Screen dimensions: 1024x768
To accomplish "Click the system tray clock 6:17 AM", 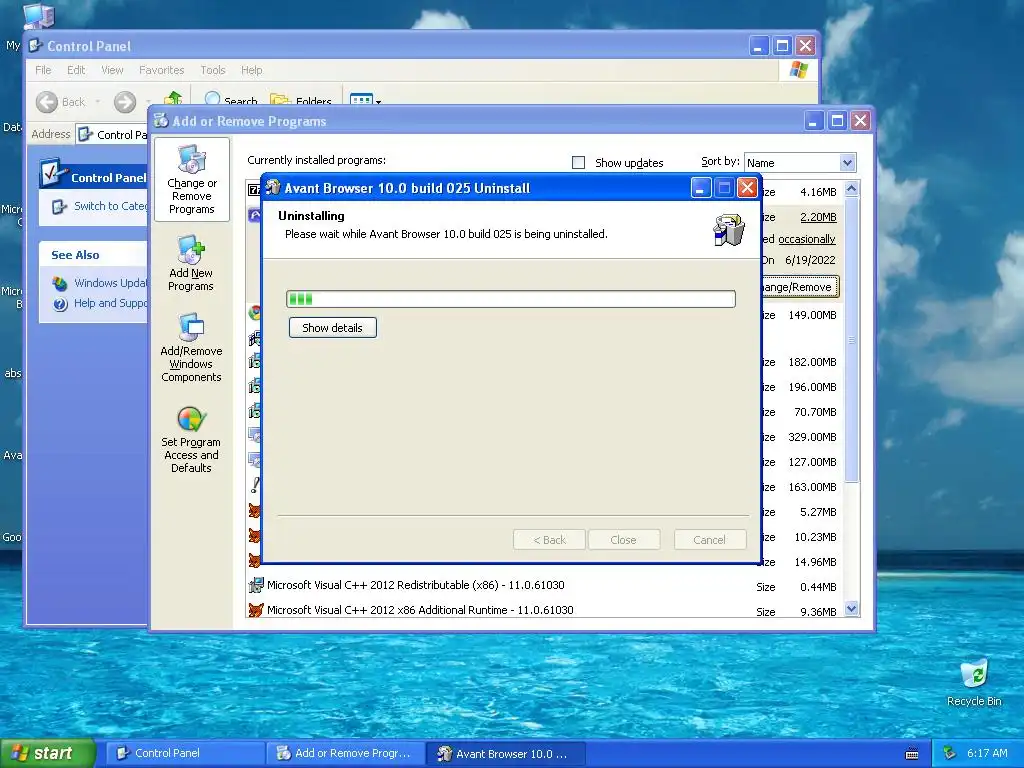I will pyautogui.click(x=987, y=753).
